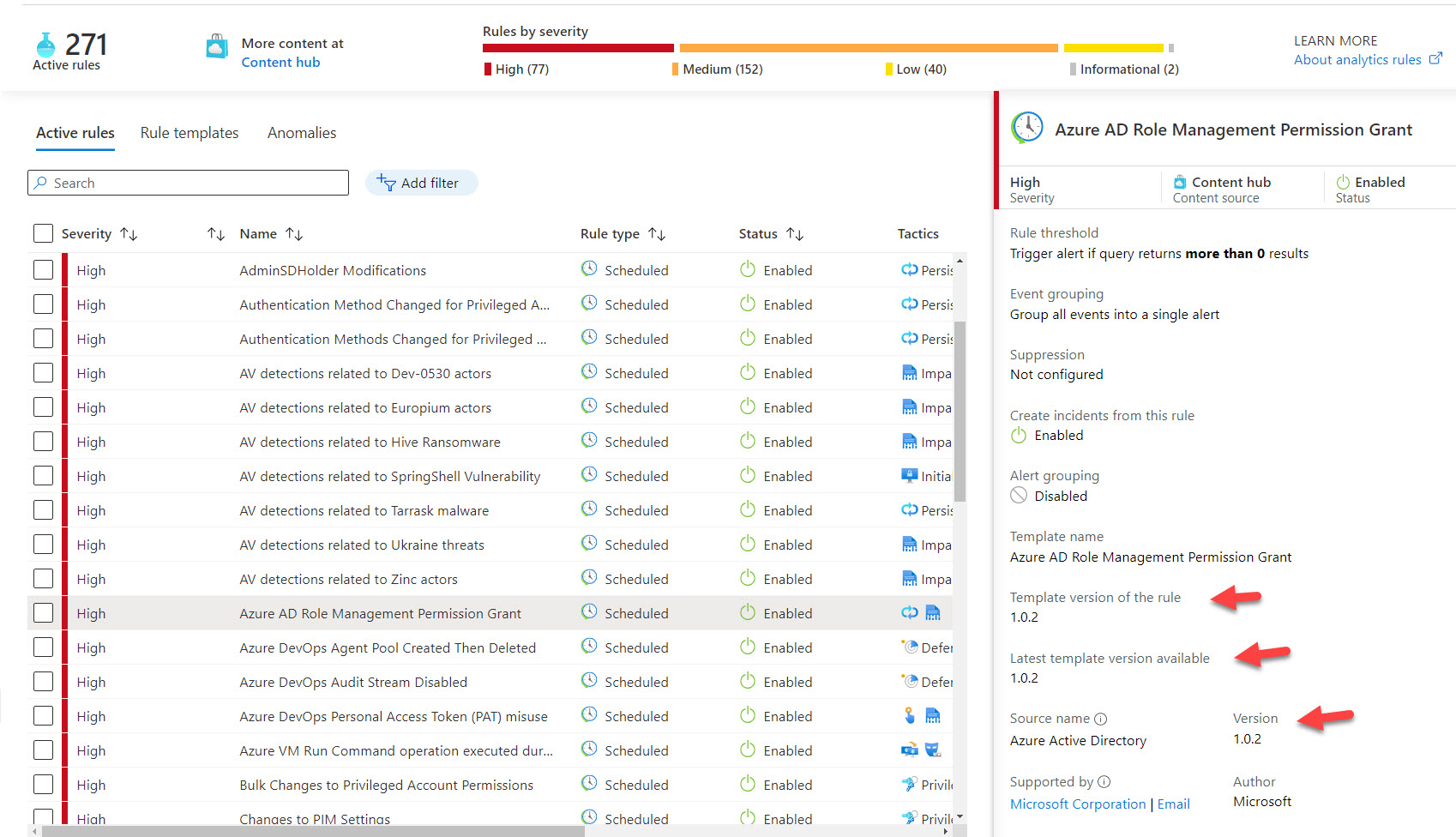Sort the Status column
Viewport: 1456px width, 837px height.
coord(796,232)
